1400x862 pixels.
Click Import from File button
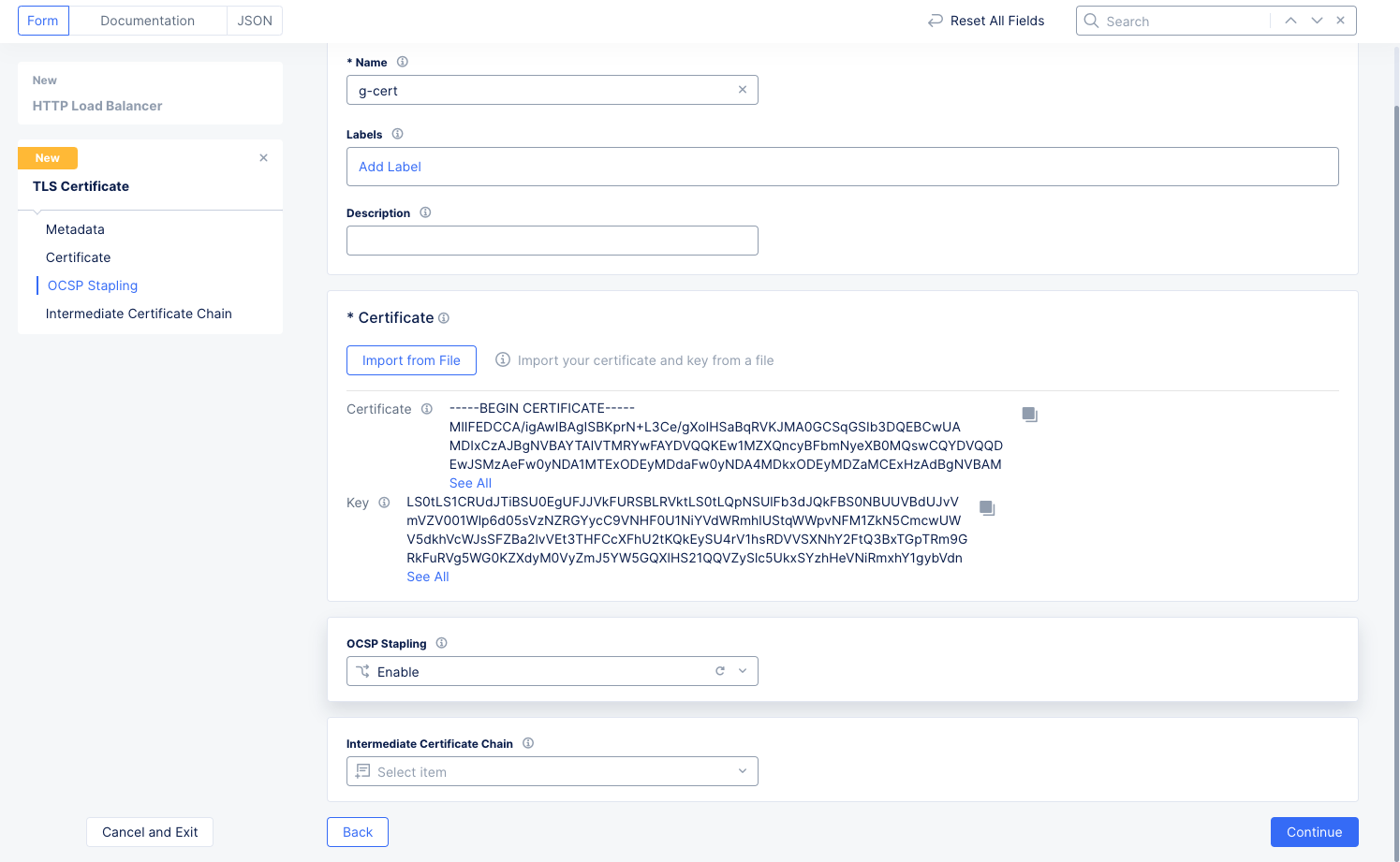411,359
